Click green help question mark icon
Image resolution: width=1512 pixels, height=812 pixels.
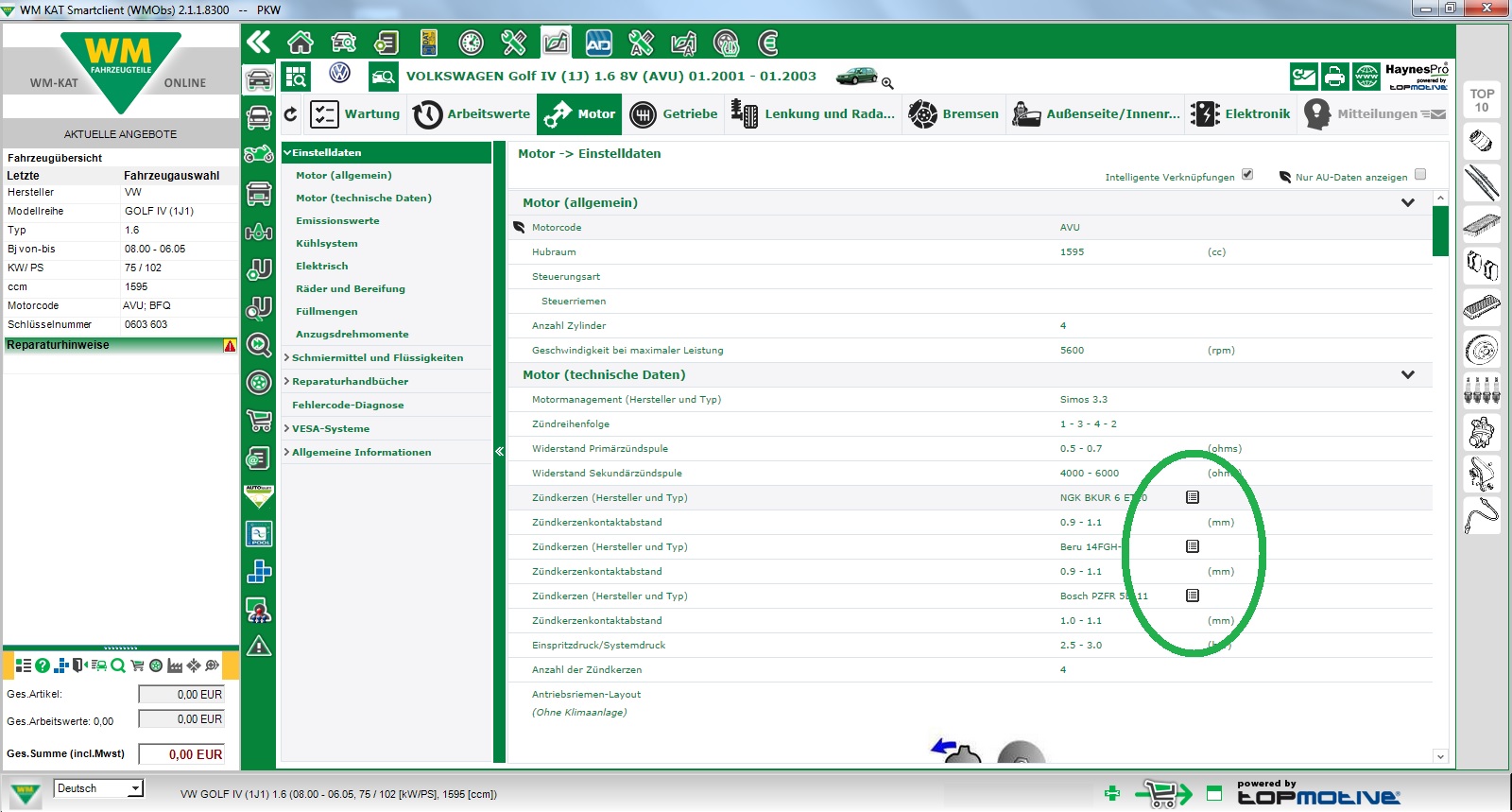(43, 665)
